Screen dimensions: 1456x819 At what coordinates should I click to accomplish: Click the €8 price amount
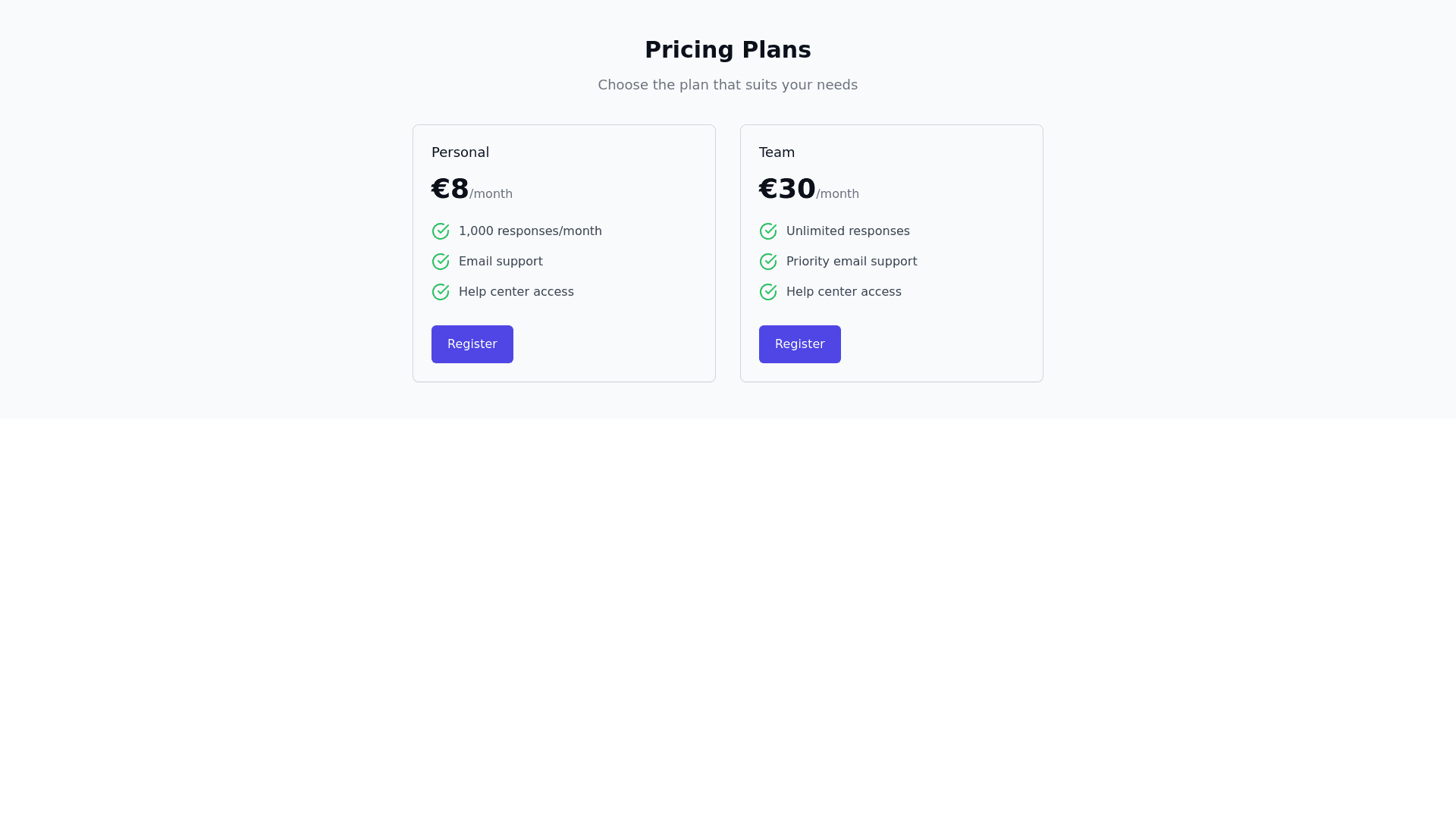(450, 189)
